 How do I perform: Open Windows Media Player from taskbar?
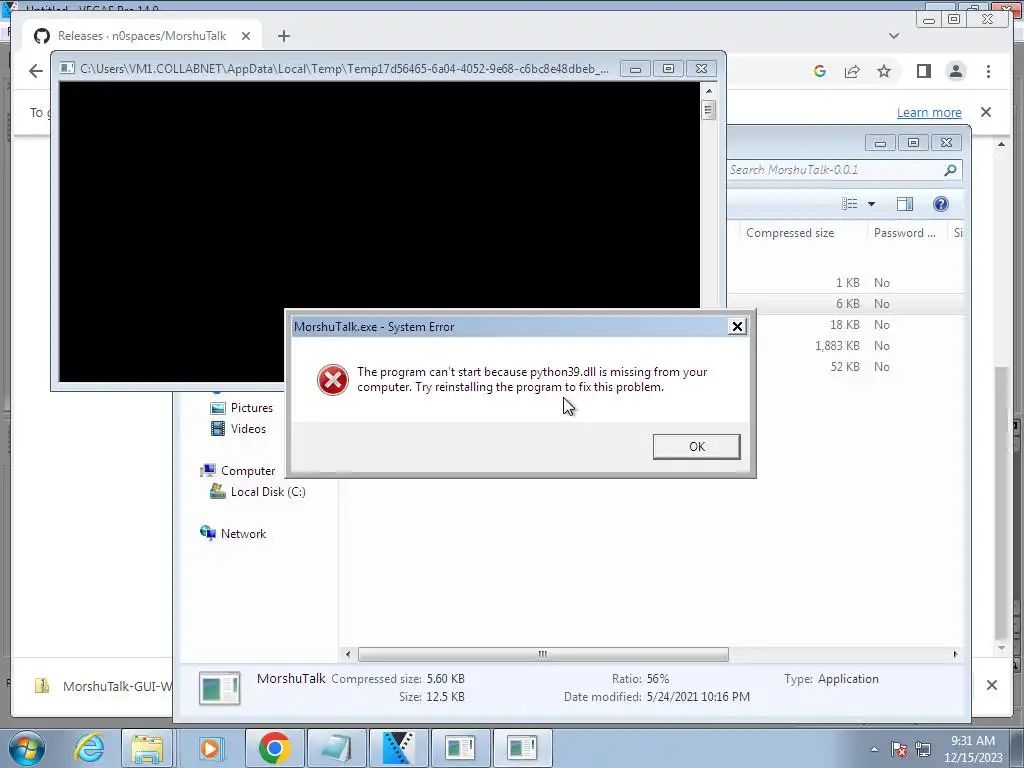click(210, 748)
